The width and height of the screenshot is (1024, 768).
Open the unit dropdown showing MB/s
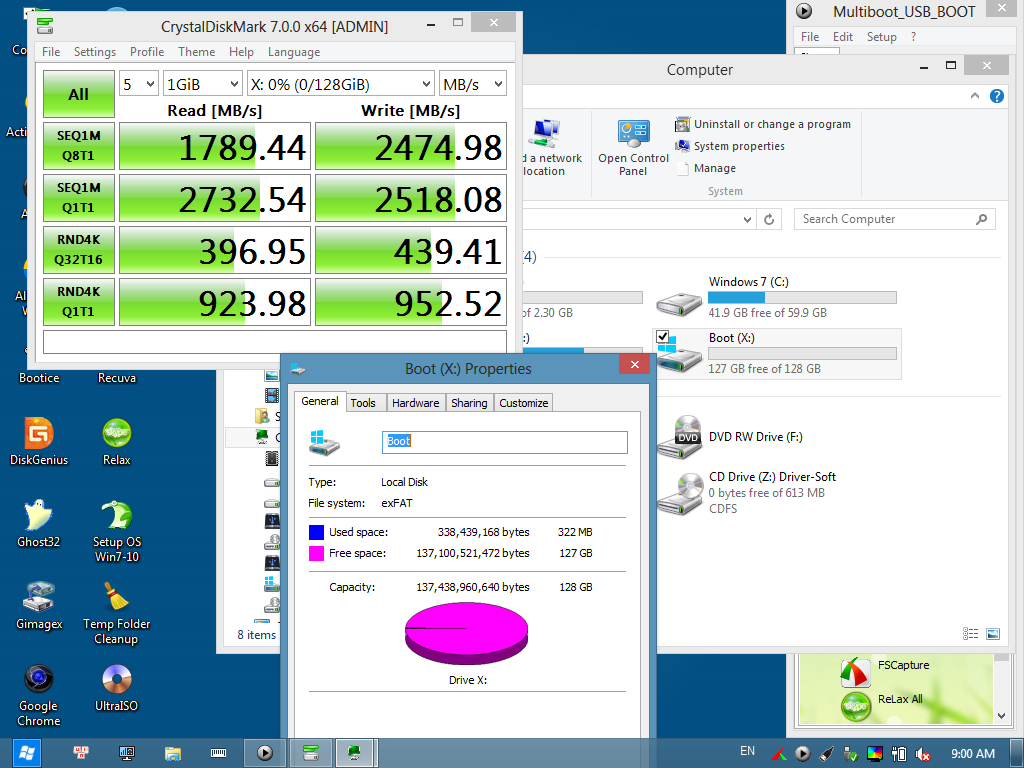[x=473, y=84]
